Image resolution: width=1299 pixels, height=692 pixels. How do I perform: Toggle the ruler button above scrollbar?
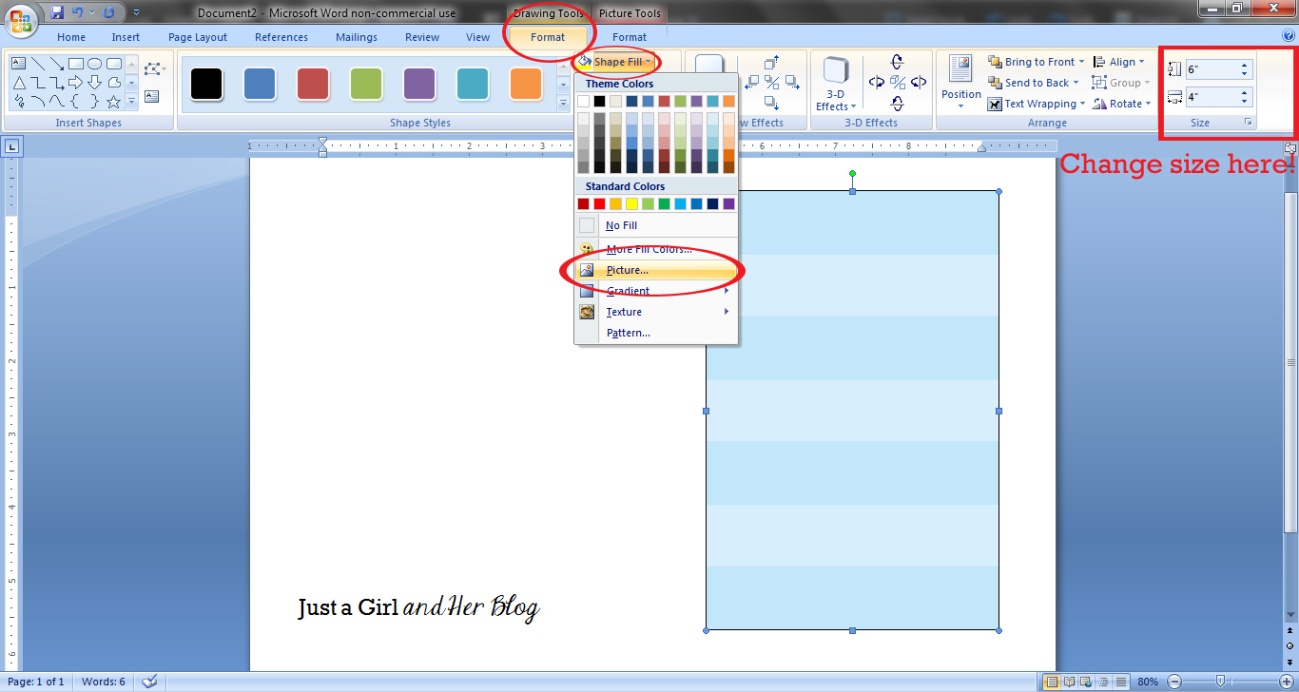pos(1290,148)
